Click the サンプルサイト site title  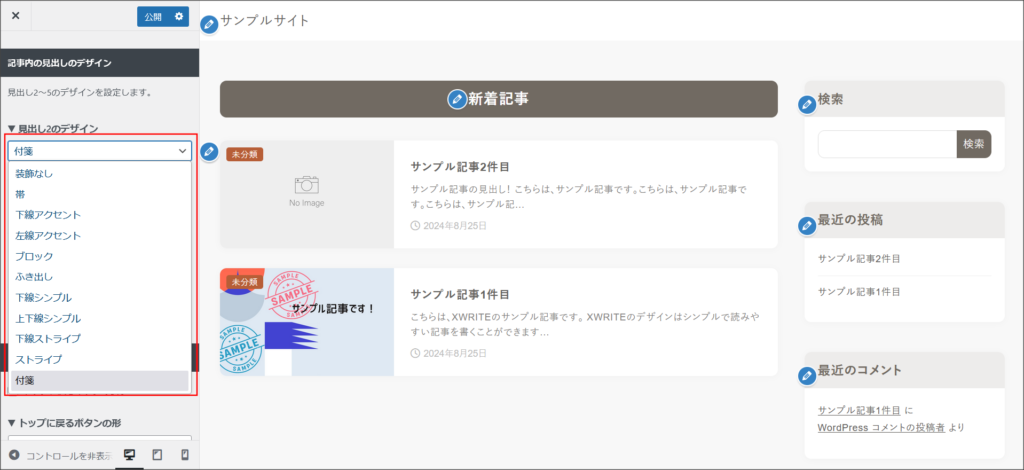[x=264, y=20]
